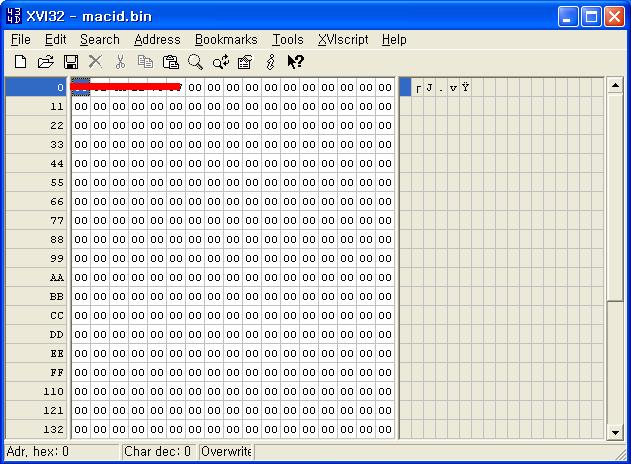Click the Paste clipboard icon

coord(171,62)
